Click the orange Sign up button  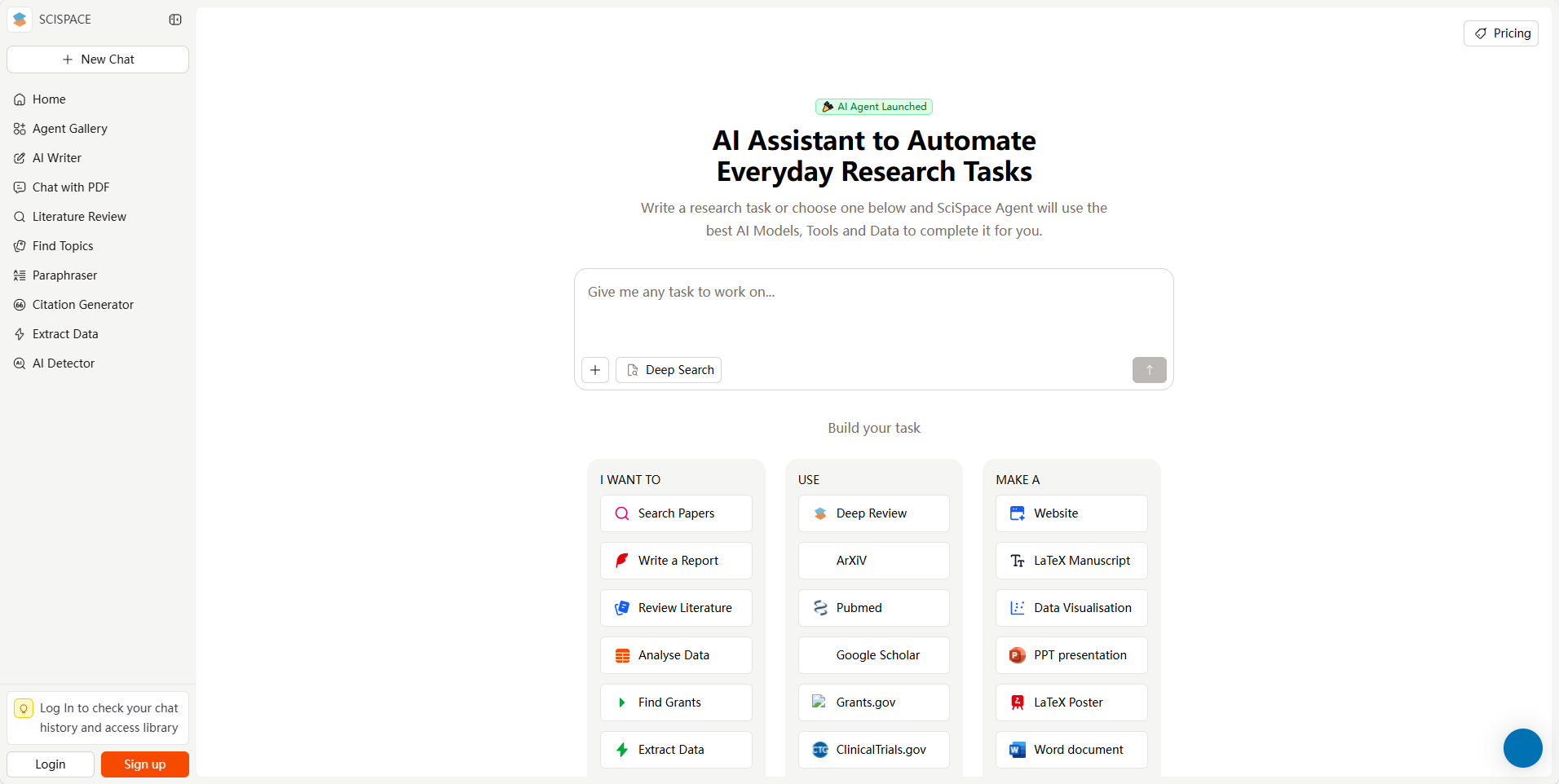click(145, 764)
